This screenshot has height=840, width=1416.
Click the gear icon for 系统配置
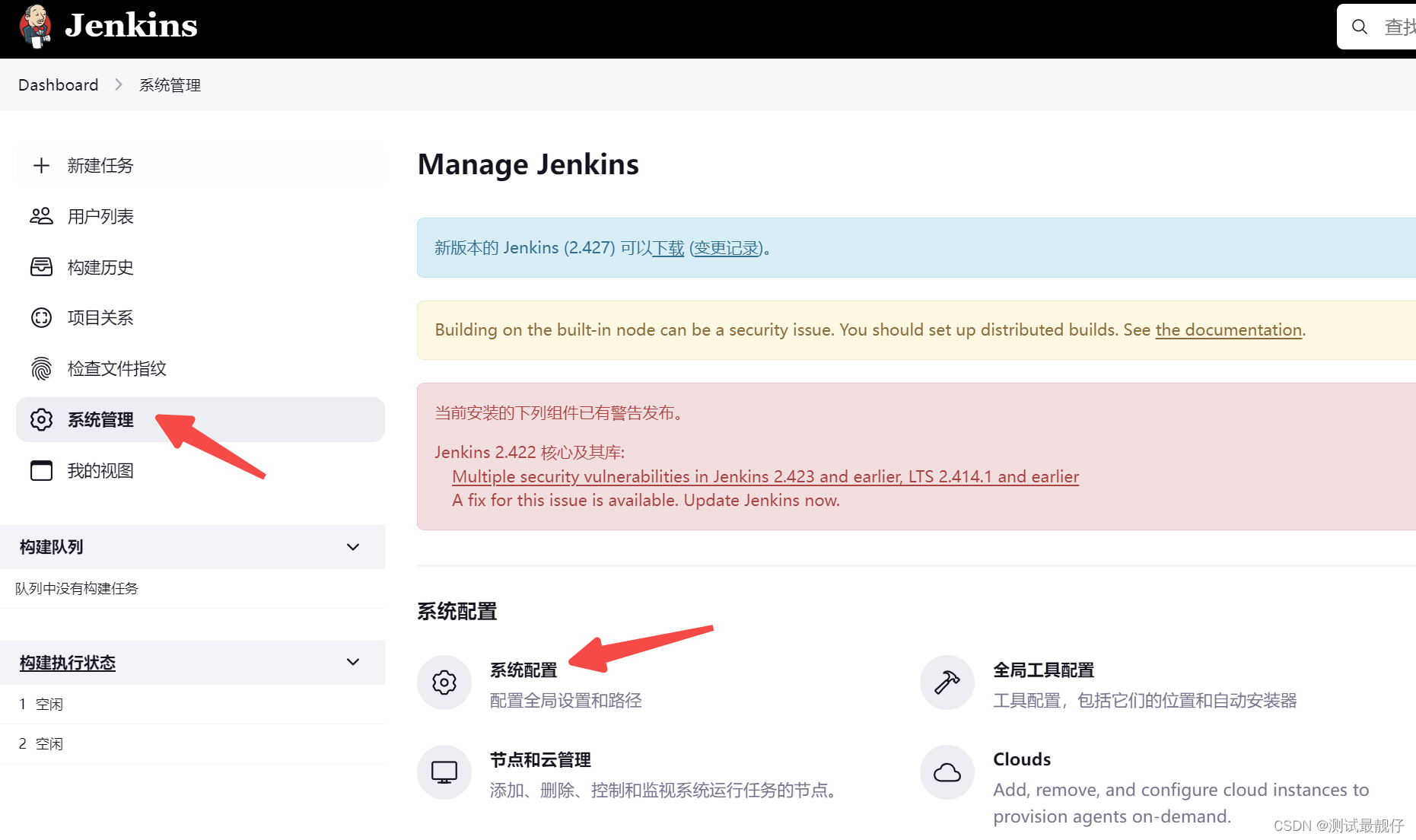444,682
